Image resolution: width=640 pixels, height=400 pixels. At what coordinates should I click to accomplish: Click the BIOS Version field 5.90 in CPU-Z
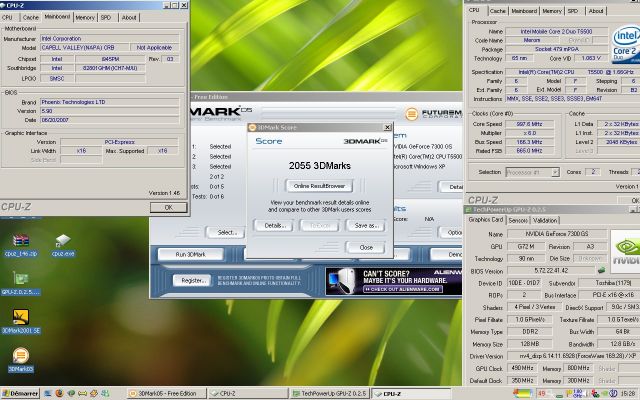pos(109,111)
